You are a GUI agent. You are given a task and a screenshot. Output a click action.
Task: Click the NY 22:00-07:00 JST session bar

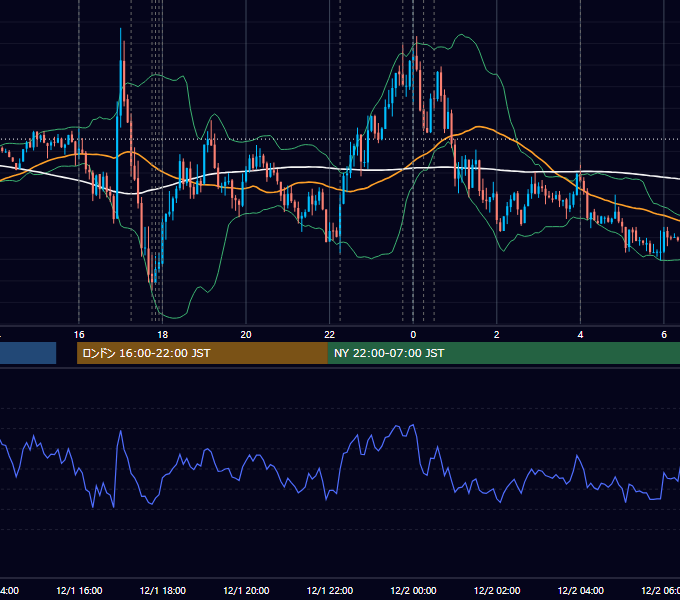click(x=503, y=353)
